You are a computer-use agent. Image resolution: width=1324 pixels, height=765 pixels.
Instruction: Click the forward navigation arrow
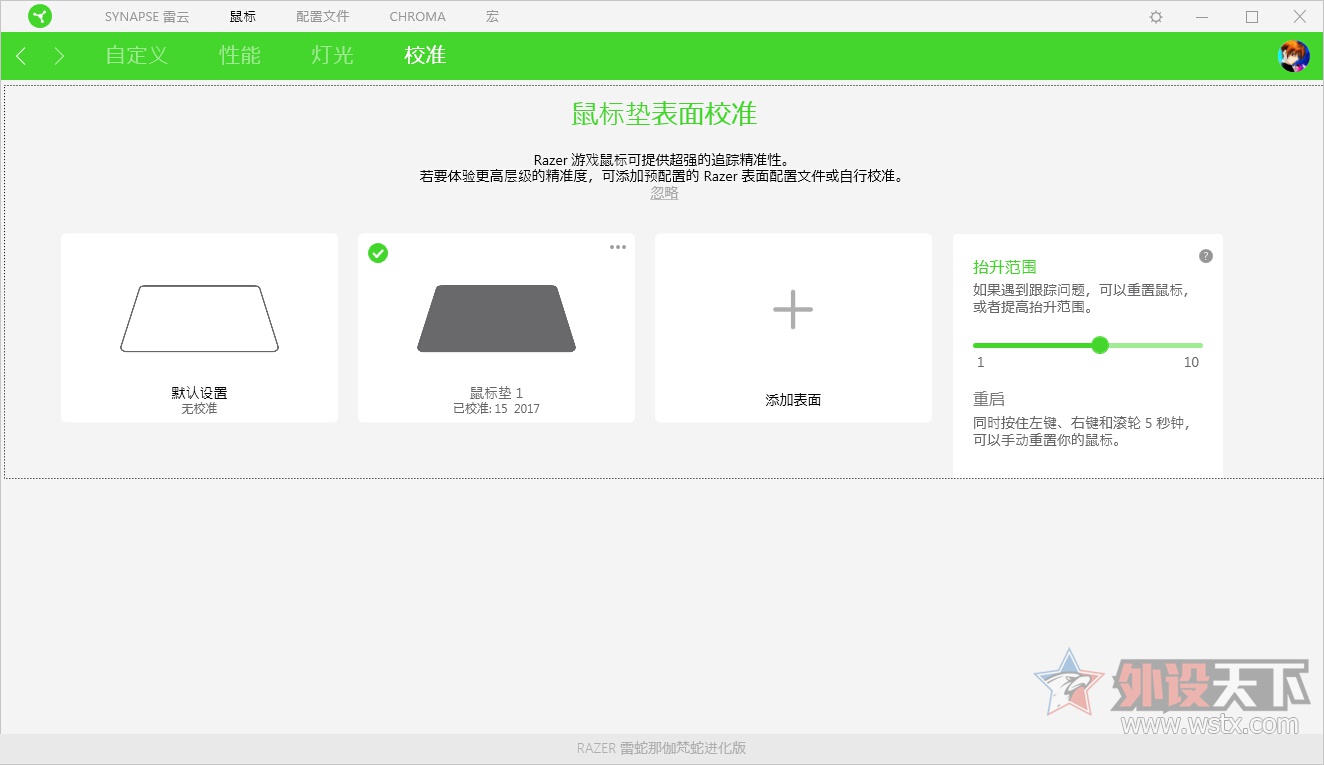click(58, 56)
